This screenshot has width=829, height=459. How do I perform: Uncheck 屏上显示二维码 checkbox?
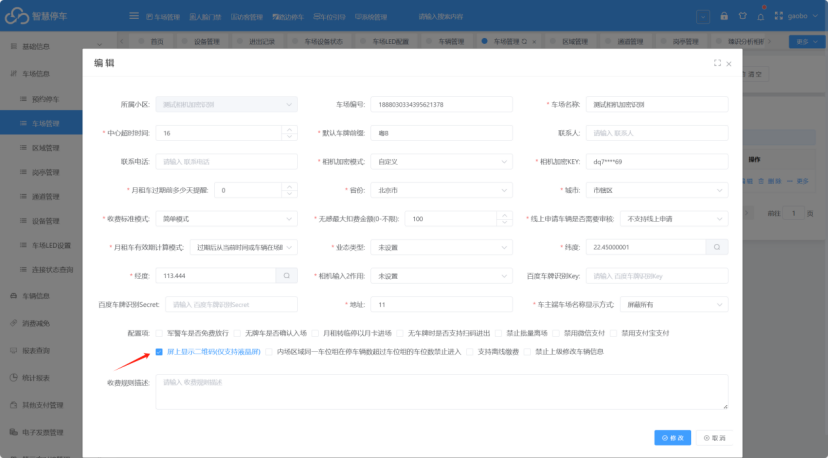point(159,352)
